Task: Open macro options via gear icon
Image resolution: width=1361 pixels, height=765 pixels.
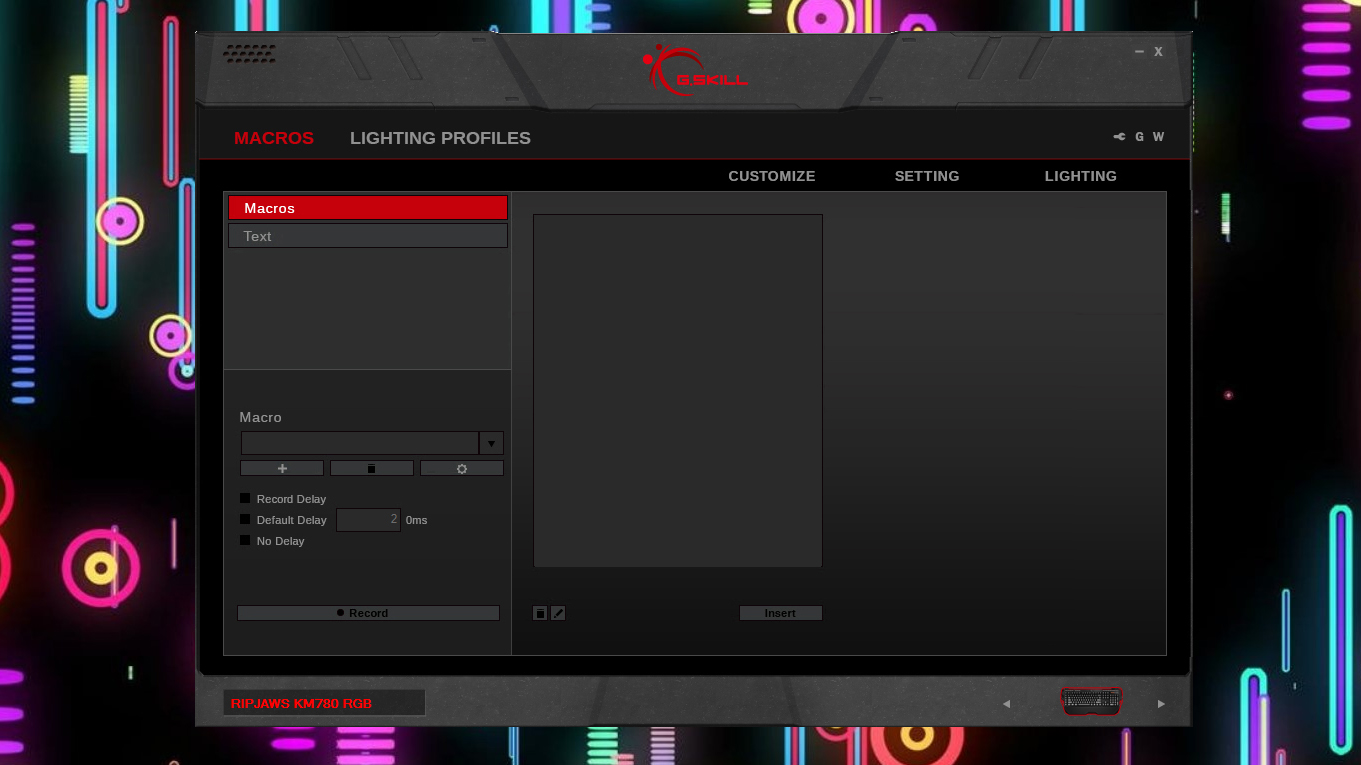Action: point(462,468)
